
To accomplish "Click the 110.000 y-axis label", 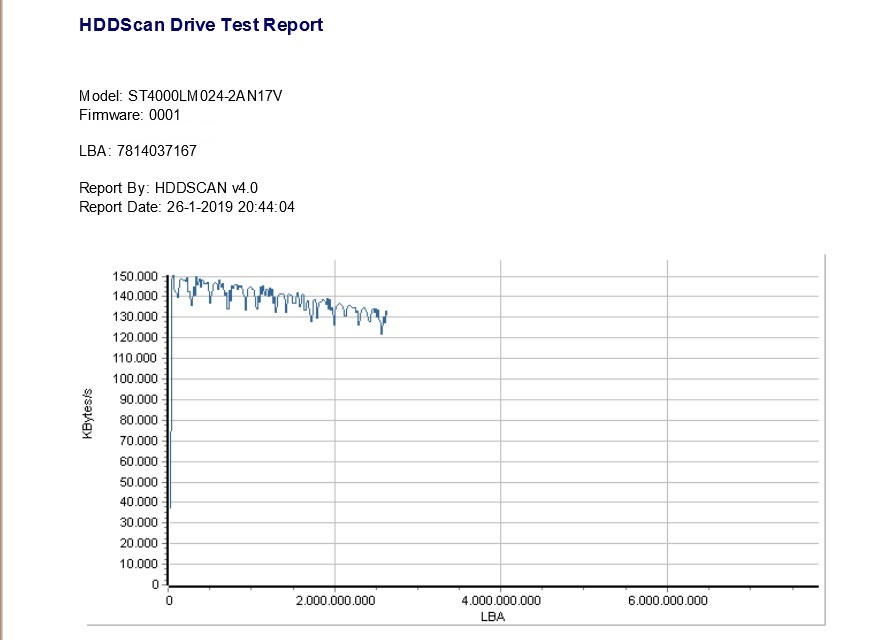I will (135, 358).
